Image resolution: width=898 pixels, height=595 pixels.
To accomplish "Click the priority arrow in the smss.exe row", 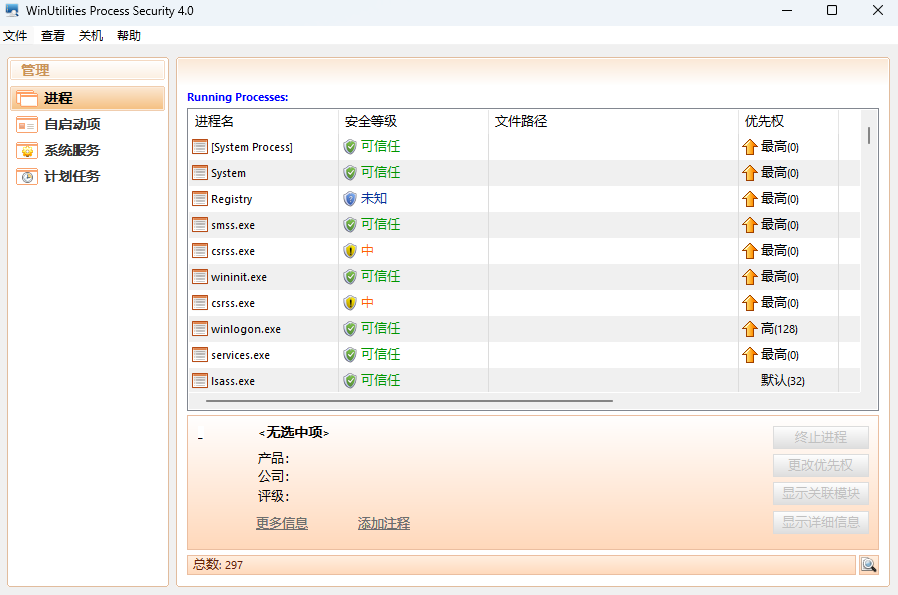I will [750, 225].
